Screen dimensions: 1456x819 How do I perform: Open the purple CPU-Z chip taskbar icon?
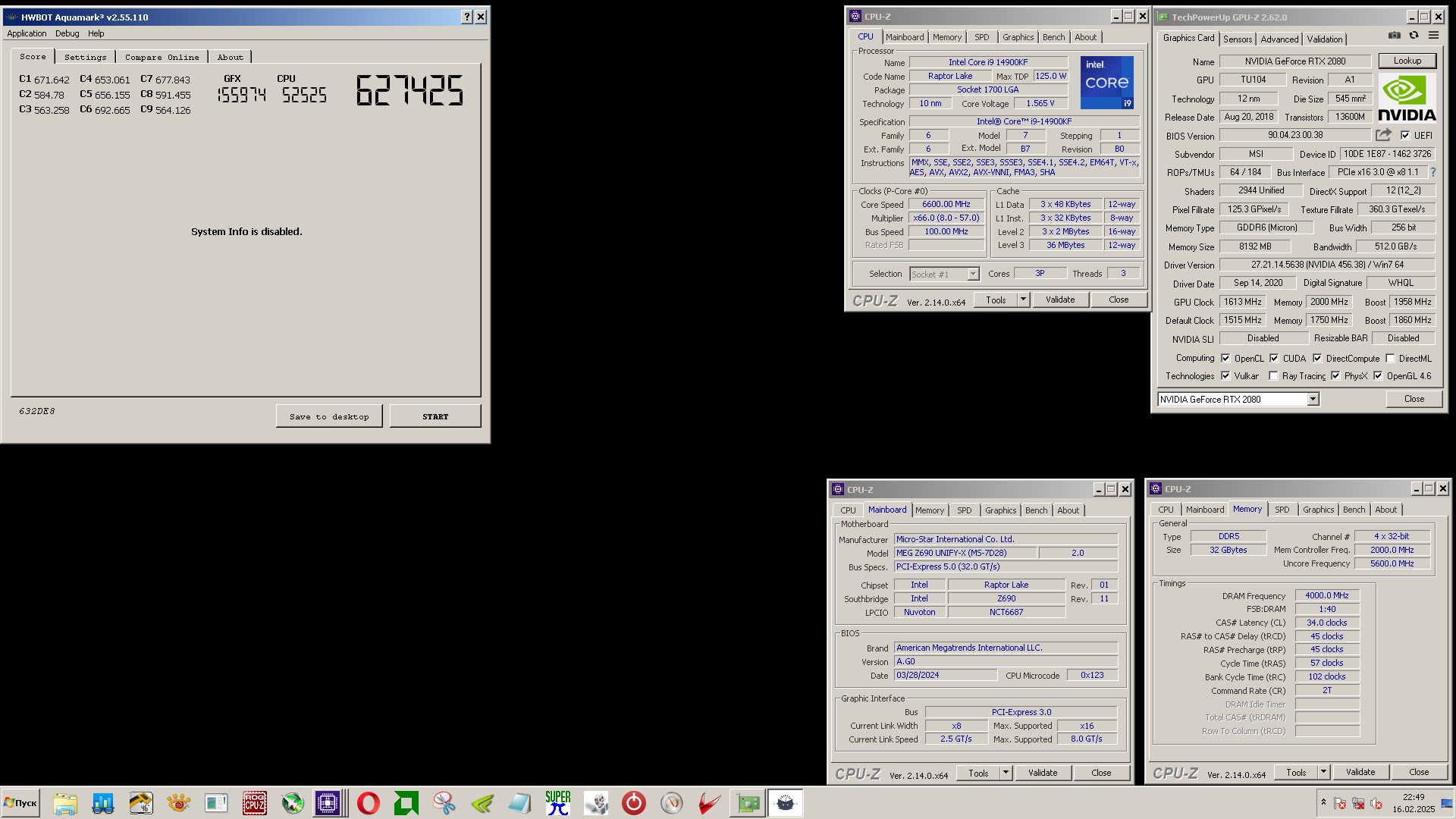point(328,803)
